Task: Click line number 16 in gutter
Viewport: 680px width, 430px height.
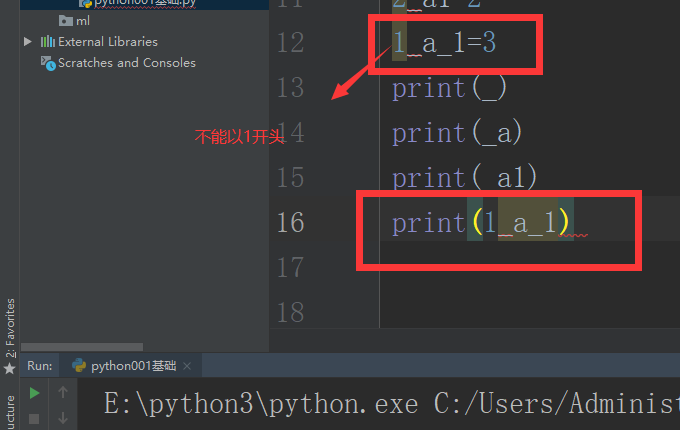Action: click(291, 222)
